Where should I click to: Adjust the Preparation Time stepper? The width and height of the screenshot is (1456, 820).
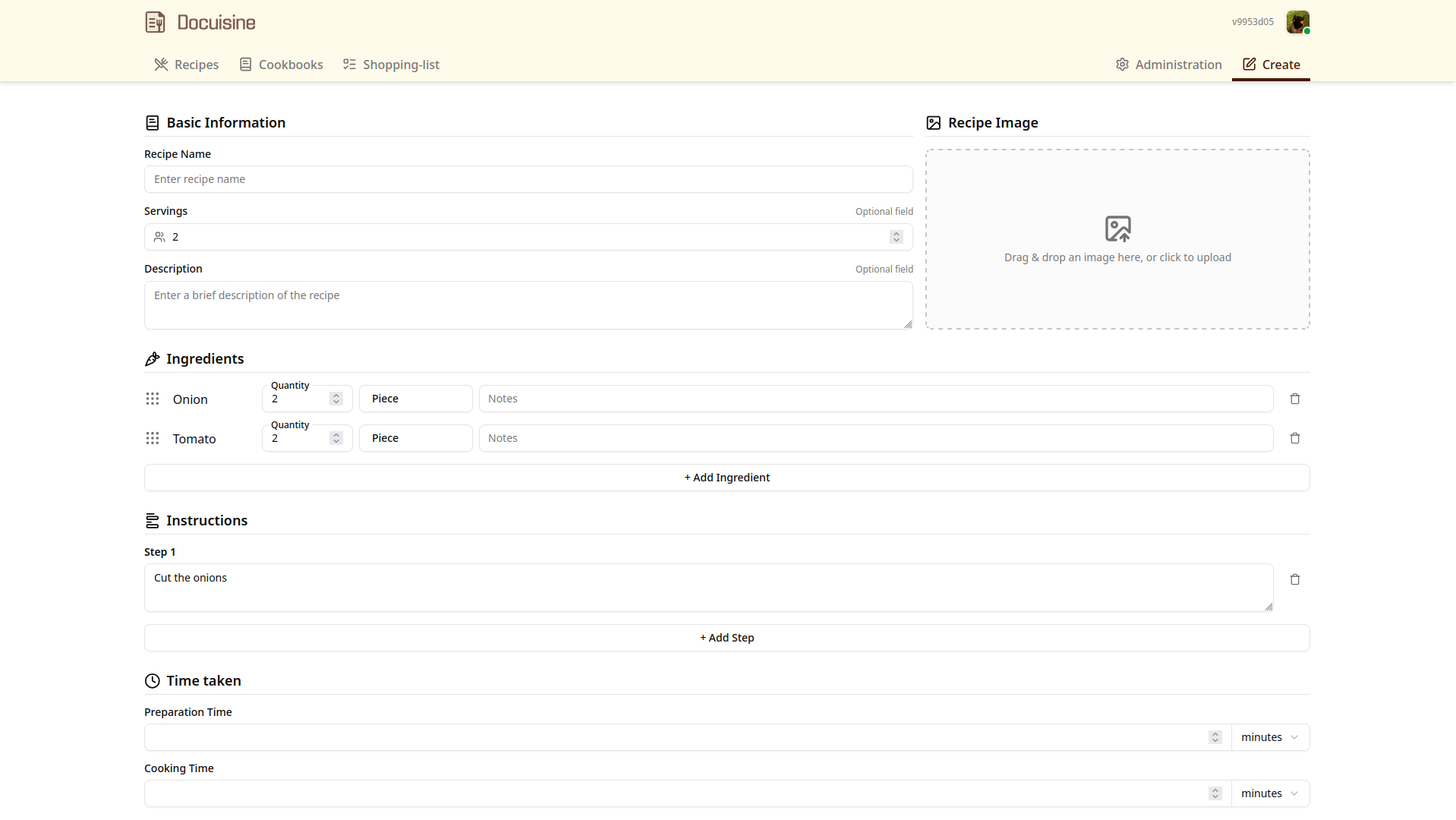(x=1215, y=737)
